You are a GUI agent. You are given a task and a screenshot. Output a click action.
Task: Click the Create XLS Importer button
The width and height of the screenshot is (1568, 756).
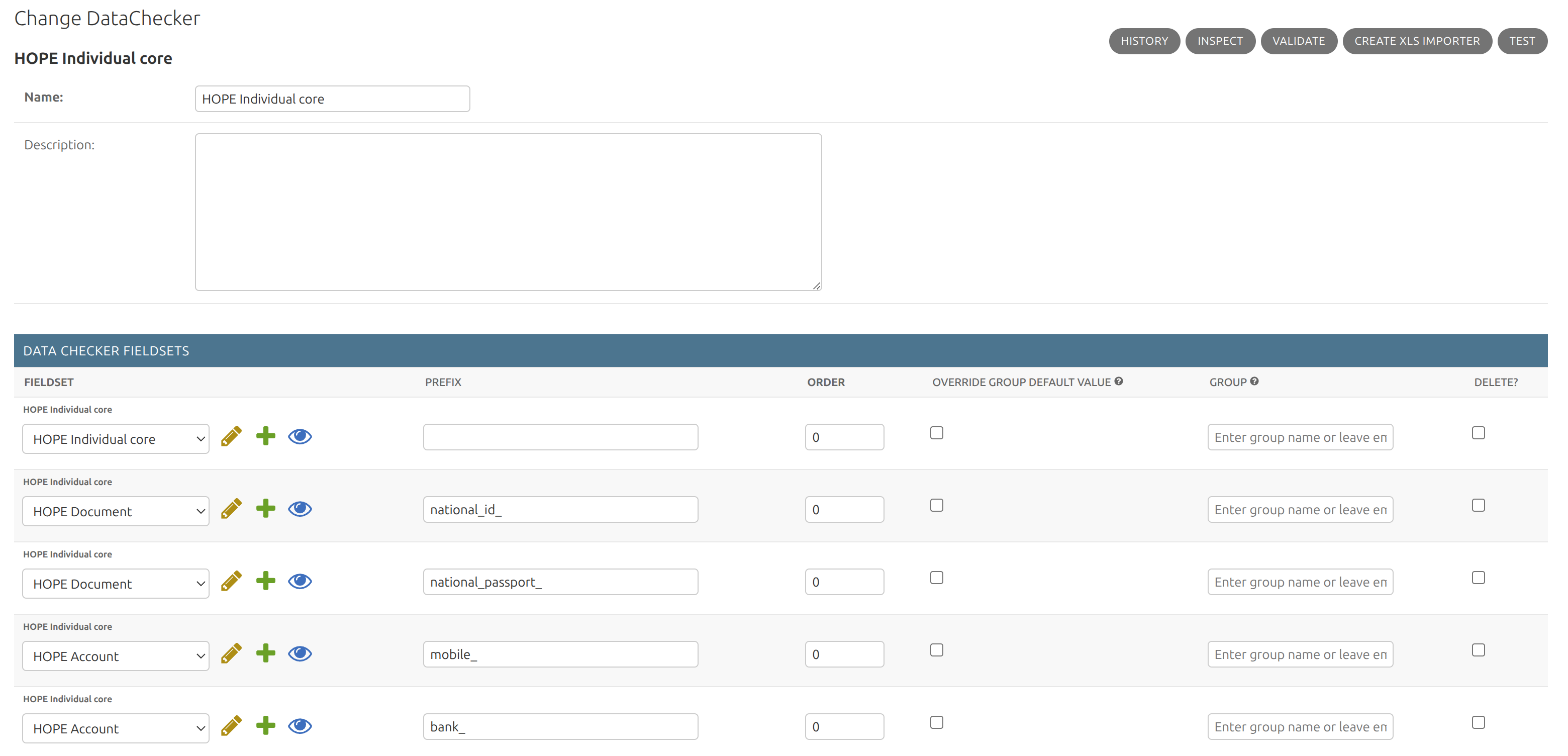(x=1417, y=41)
